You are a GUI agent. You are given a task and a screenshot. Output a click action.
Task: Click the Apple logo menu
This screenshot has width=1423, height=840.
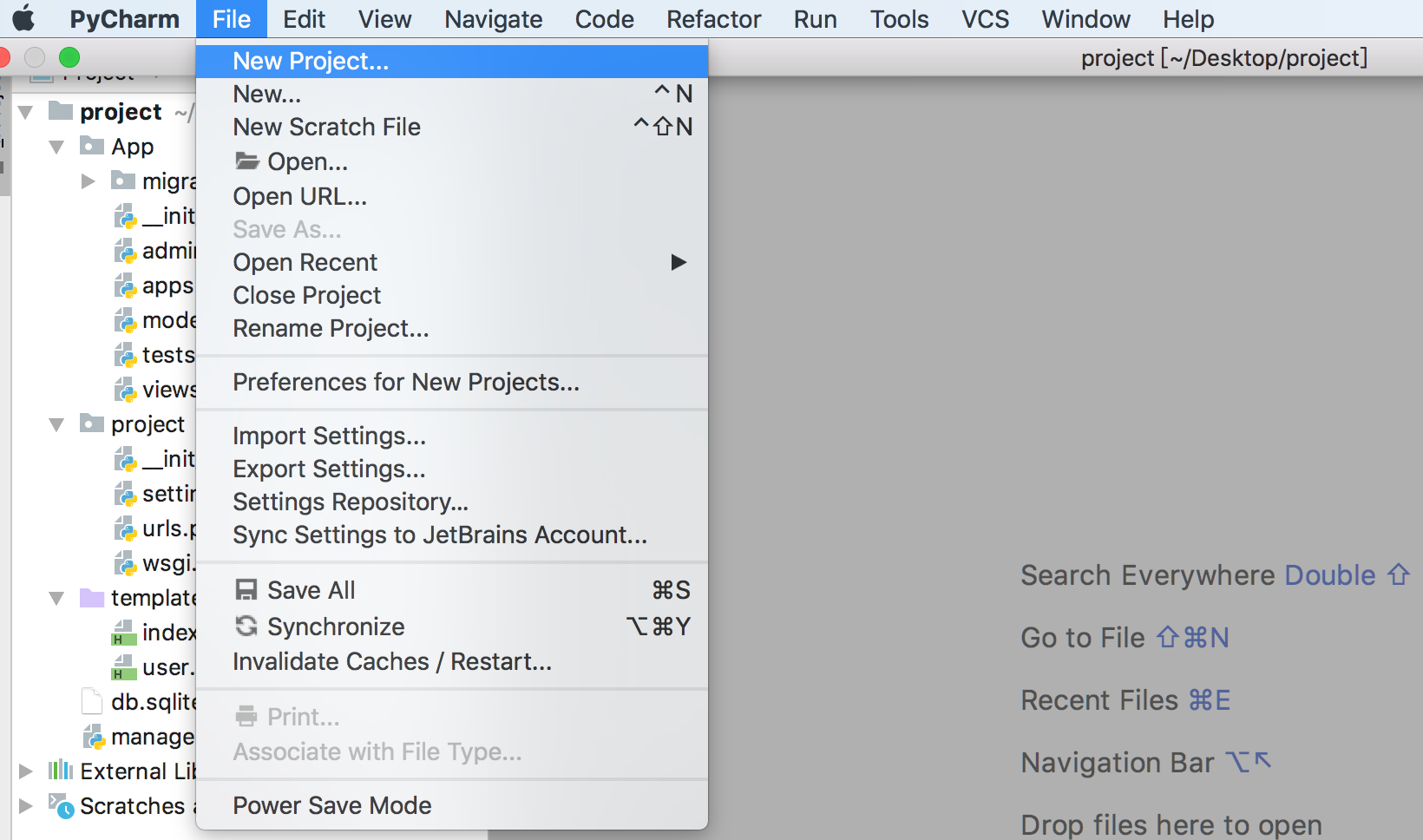tap(23, 18)
